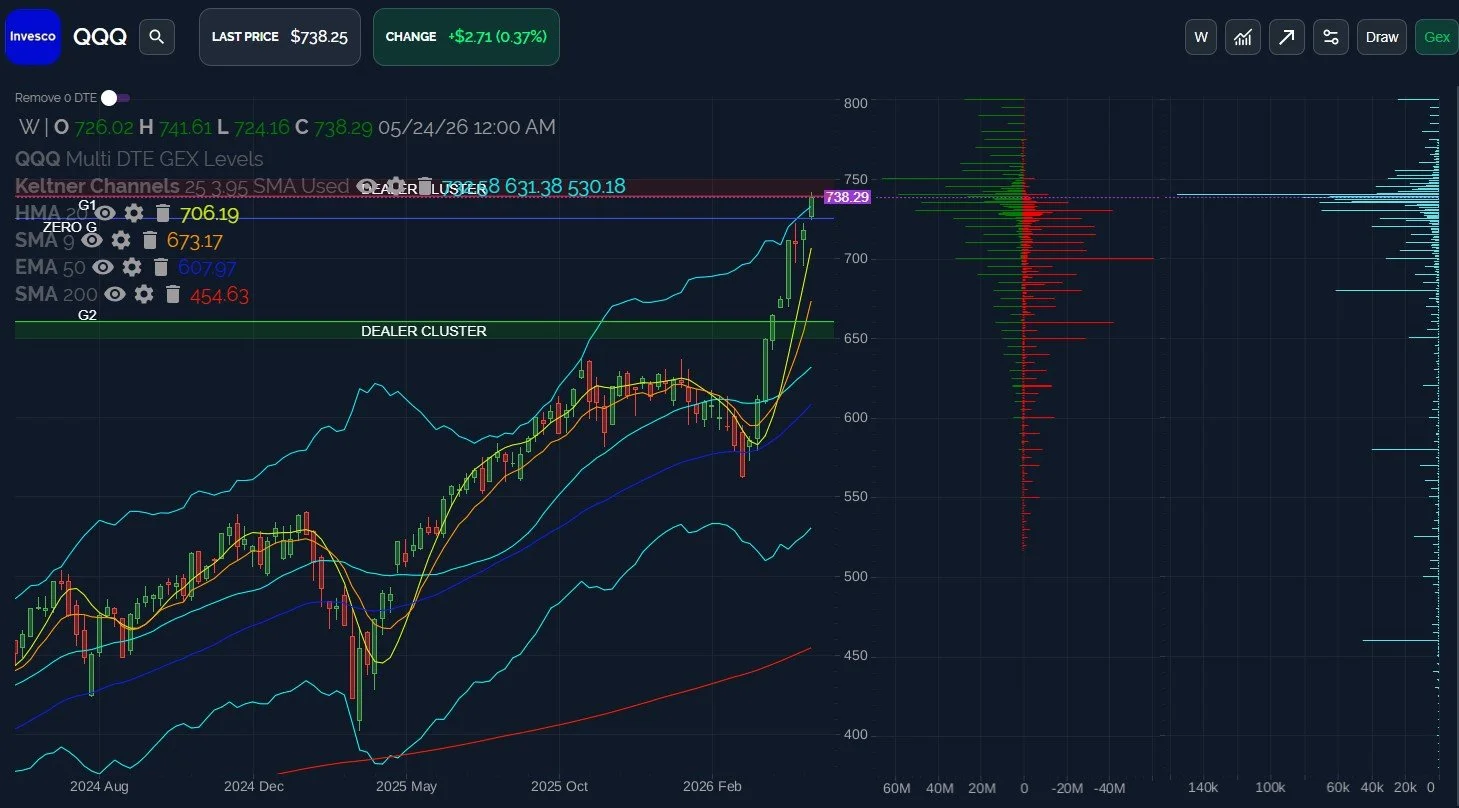Click the Invesco logo badge
The width and height of the screenshot is (1459, 808).
click(x=33, y=37)
